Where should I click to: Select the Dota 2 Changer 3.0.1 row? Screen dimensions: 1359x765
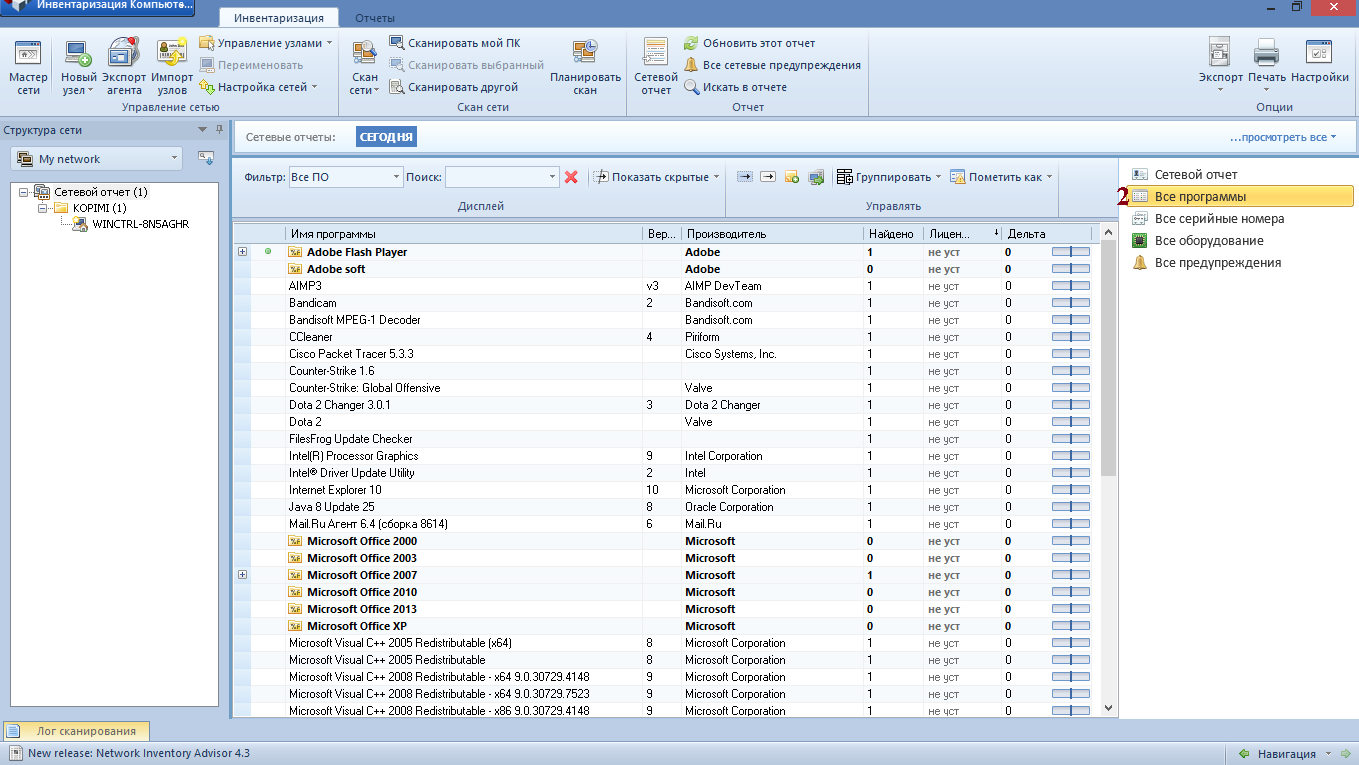tap(665, 405)
